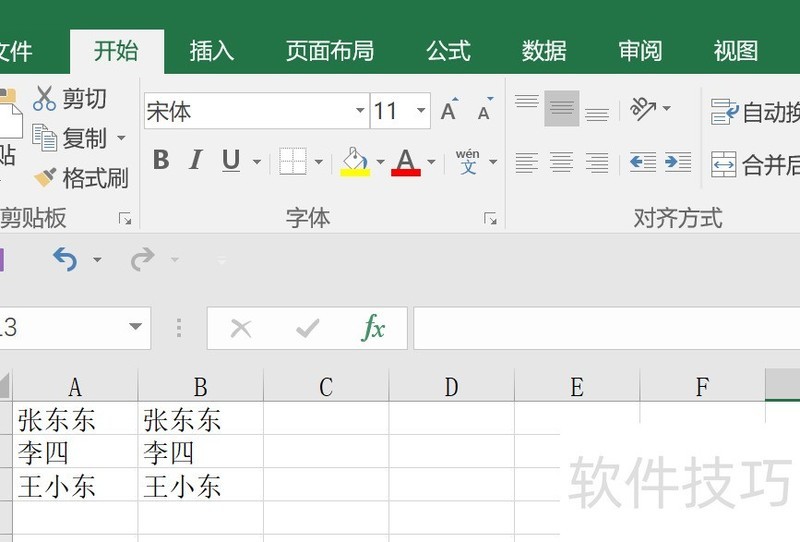Select the Format Painter brush
Screen dimensions: 800x542
45,177
